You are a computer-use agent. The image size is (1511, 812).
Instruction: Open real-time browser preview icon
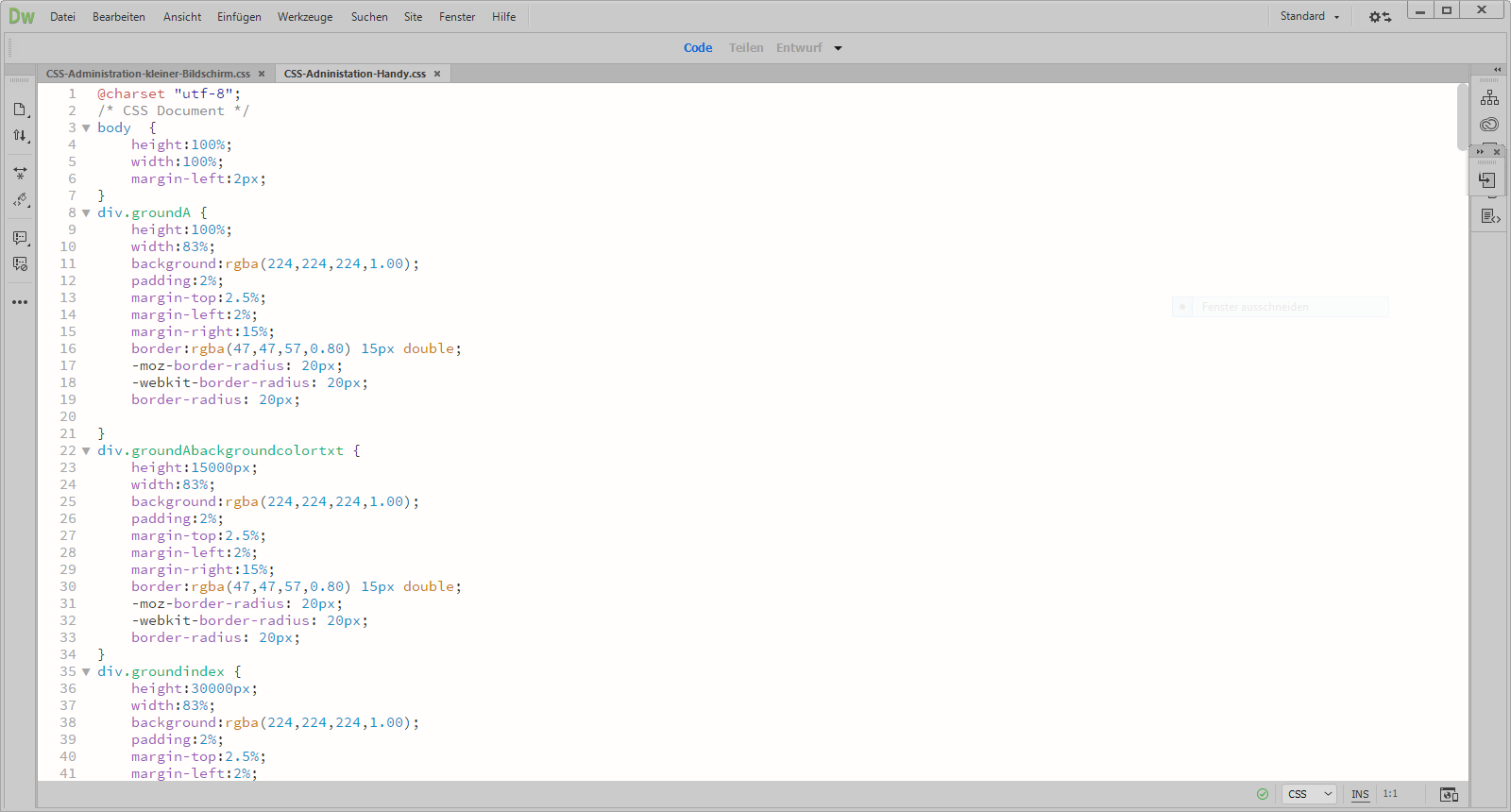click(x=1449, y=794)
